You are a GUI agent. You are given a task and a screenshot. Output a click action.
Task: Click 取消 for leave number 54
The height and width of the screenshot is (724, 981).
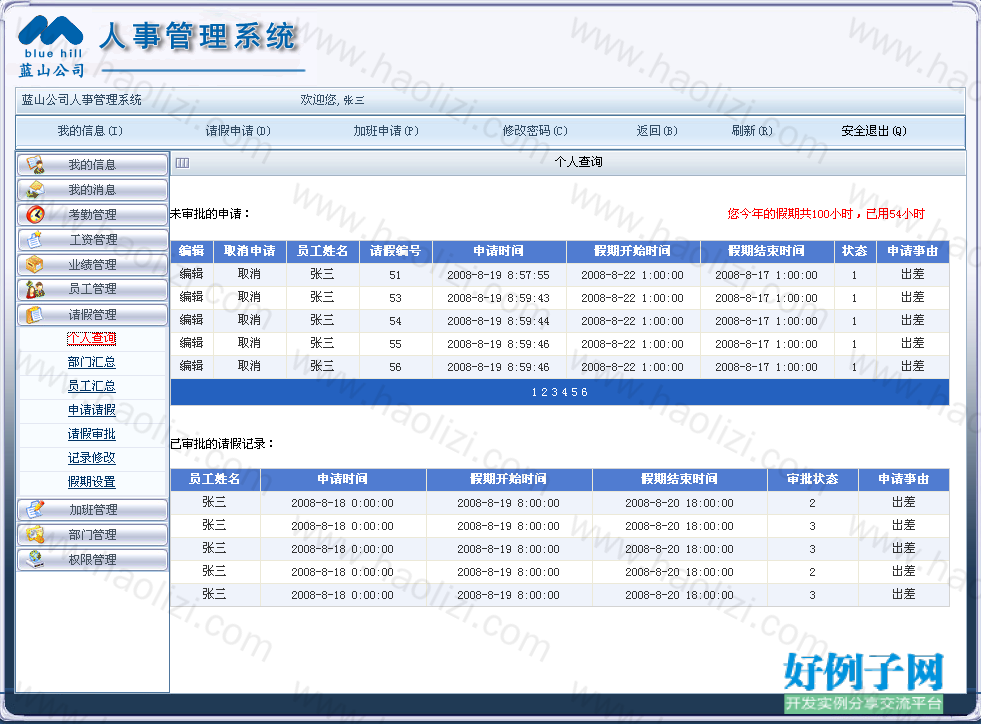pyautogui.click(x=249, y=320)
